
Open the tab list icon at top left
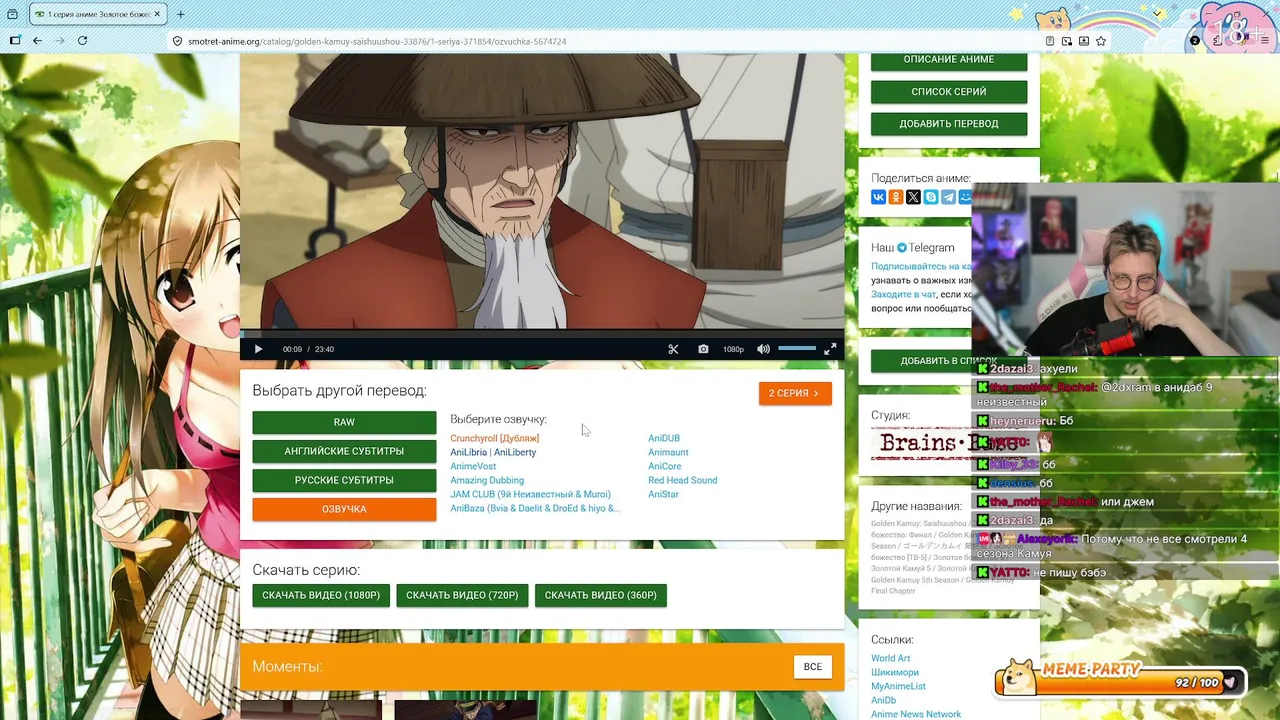click(x=13, y=14)
